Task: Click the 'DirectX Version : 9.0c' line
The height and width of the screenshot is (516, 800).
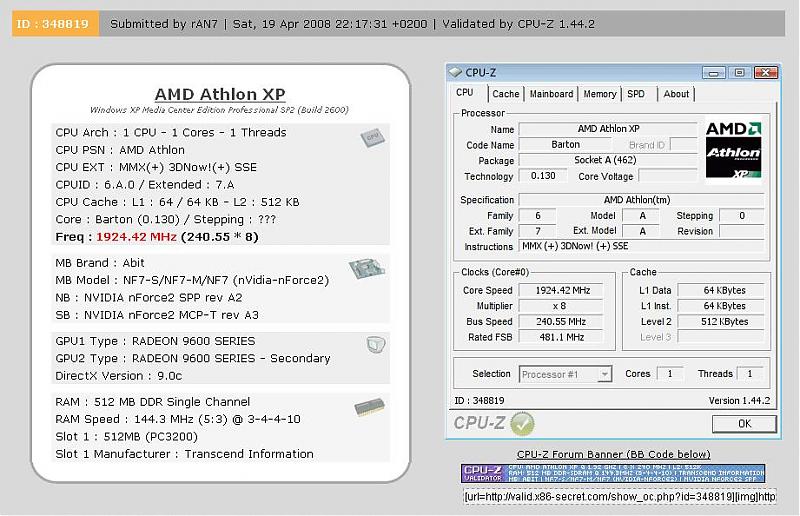Action: [x=119, y=376]
